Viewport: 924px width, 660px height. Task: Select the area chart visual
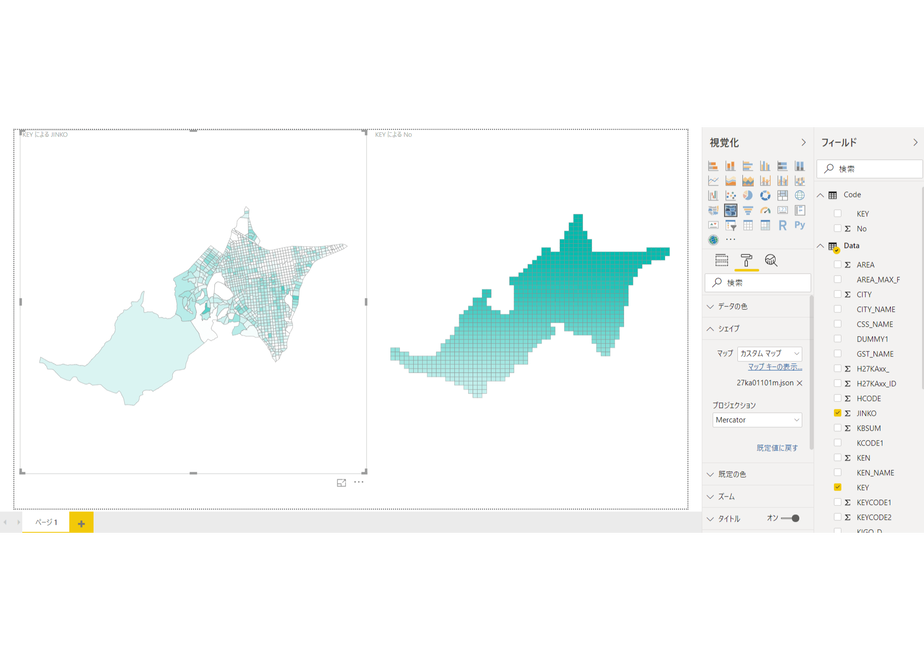click(x=730, y=180)
